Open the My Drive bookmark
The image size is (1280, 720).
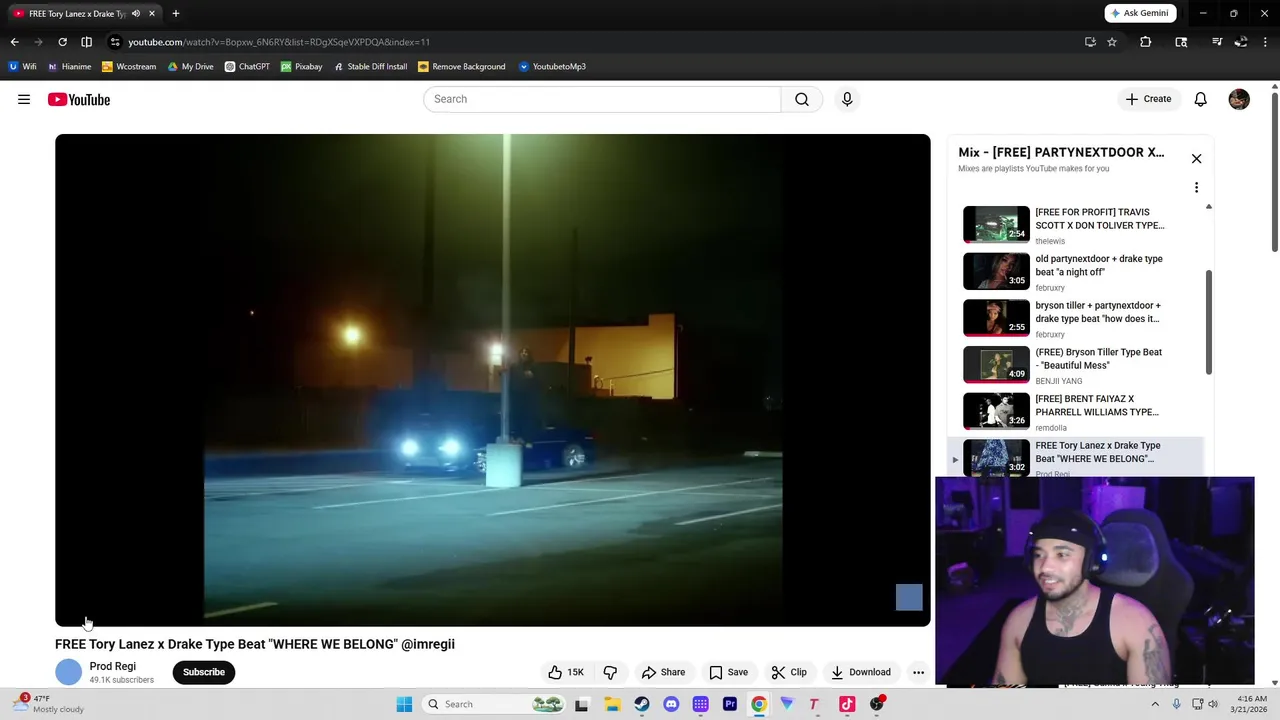pos(190,67)
